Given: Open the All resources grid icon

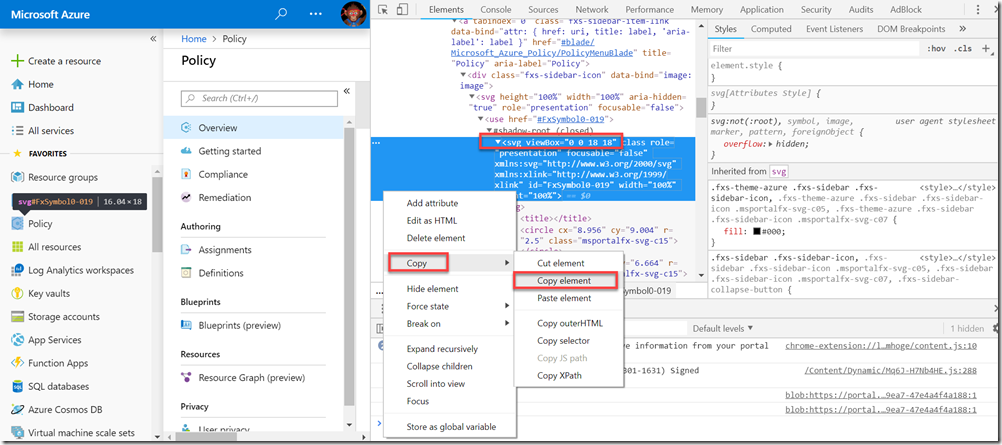Looking at the screenshot, I should tap(17, 247).
